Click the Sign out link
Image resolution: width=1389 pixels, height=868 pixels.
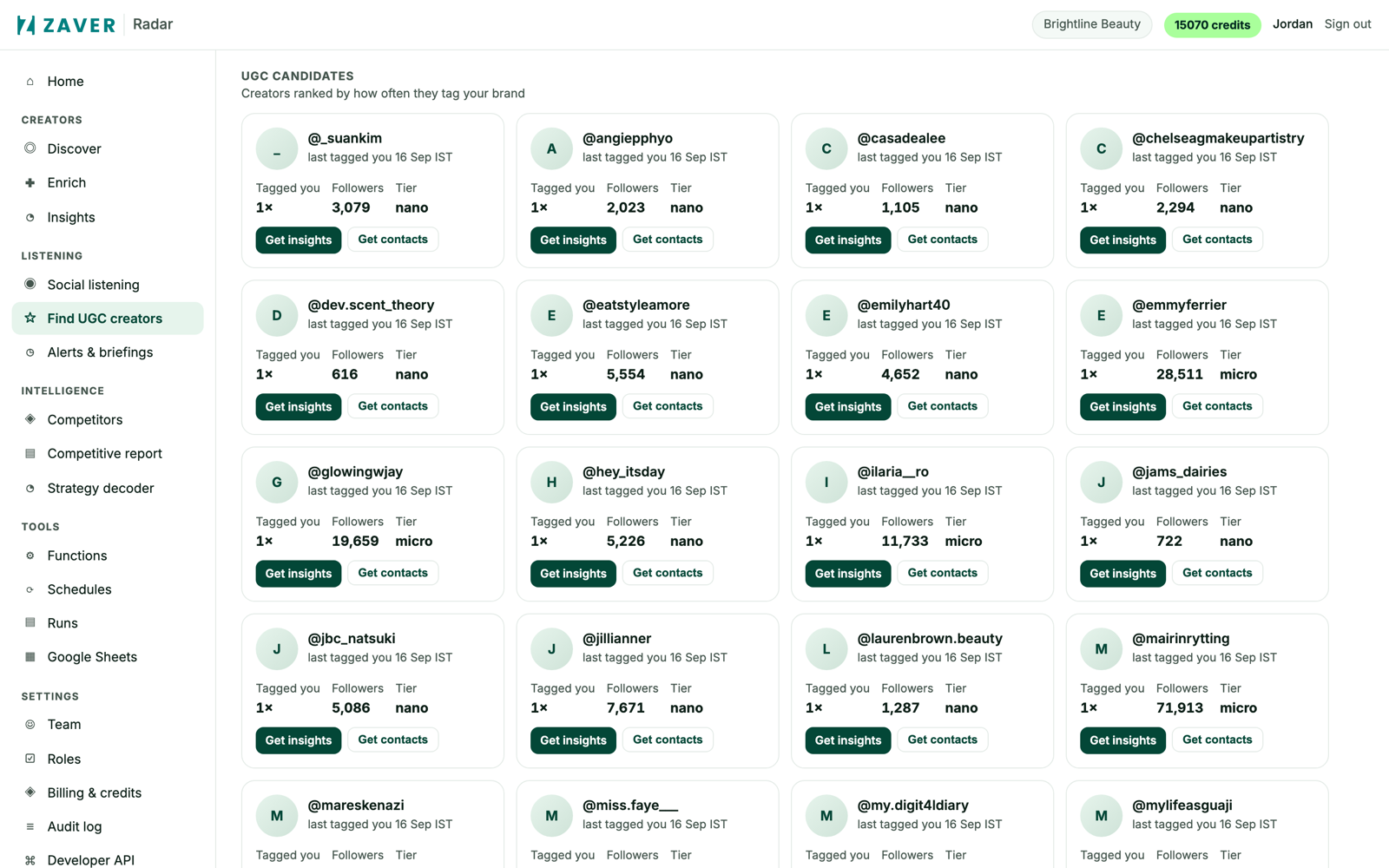1347,24
